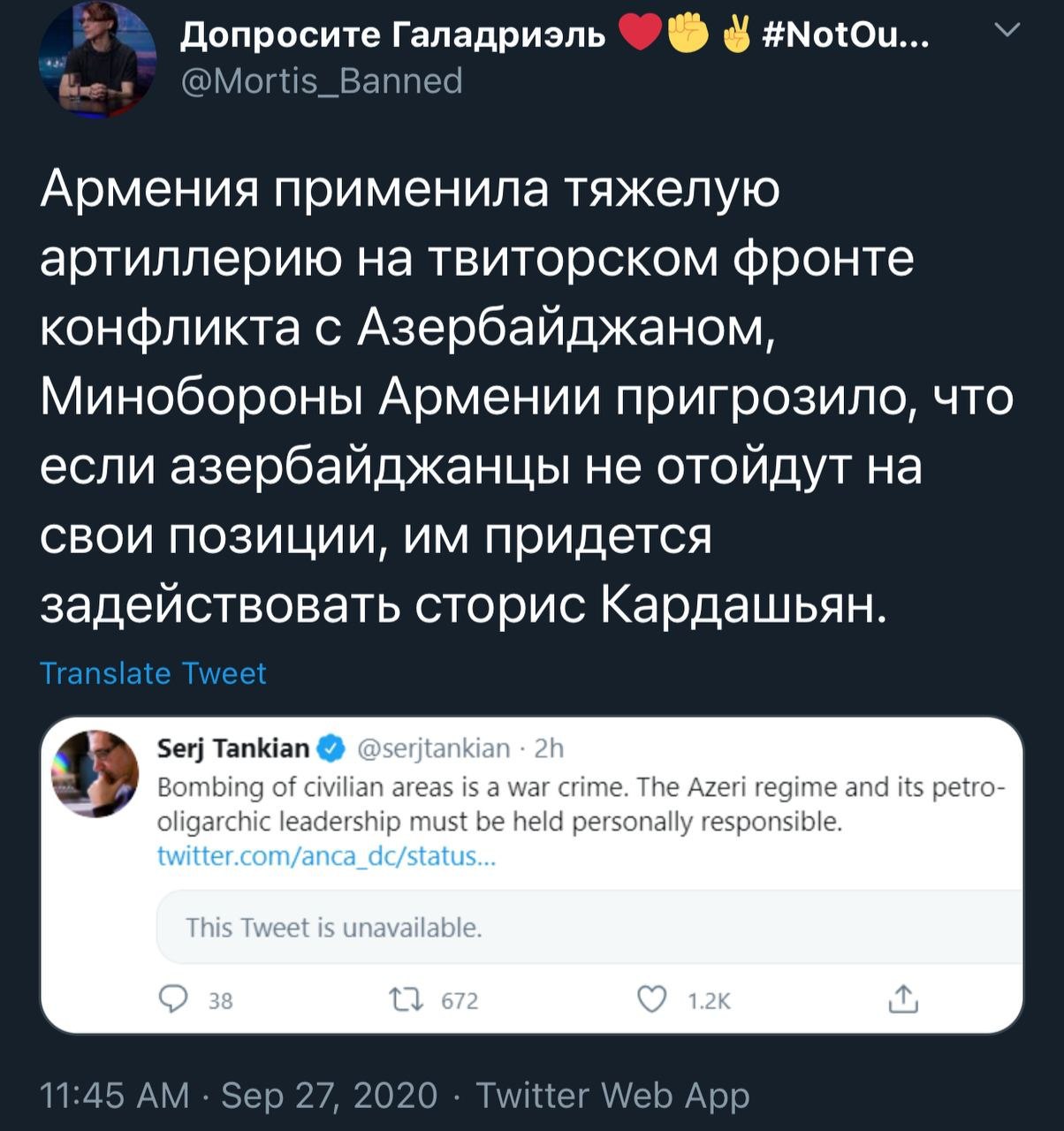This screenshot has height=1131, width=1064.
Task: Click the 11:45 AM Sep 27, 2020 timestamp
Action: [239, 1096]
